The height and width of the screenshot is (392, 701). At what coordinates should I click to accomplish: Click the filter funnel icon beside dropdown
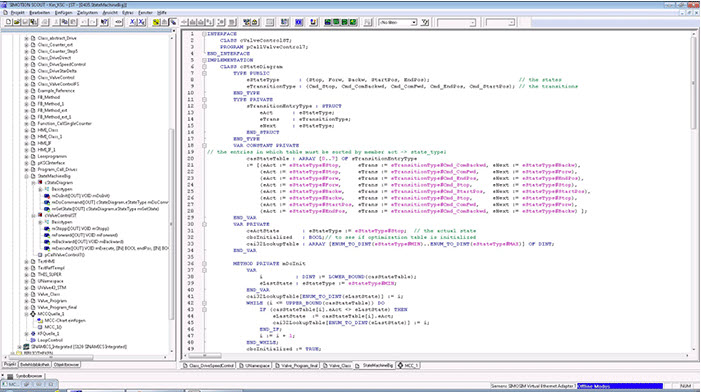pyautogui.click(x=425, y=22)
